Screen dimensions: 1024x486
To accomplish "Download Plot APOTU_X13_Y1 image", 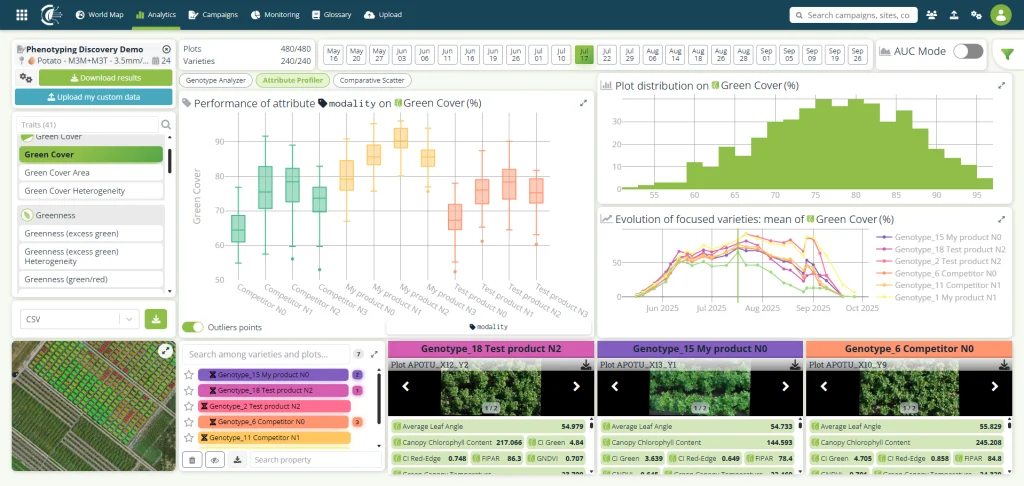I will [x=795, y=365].
